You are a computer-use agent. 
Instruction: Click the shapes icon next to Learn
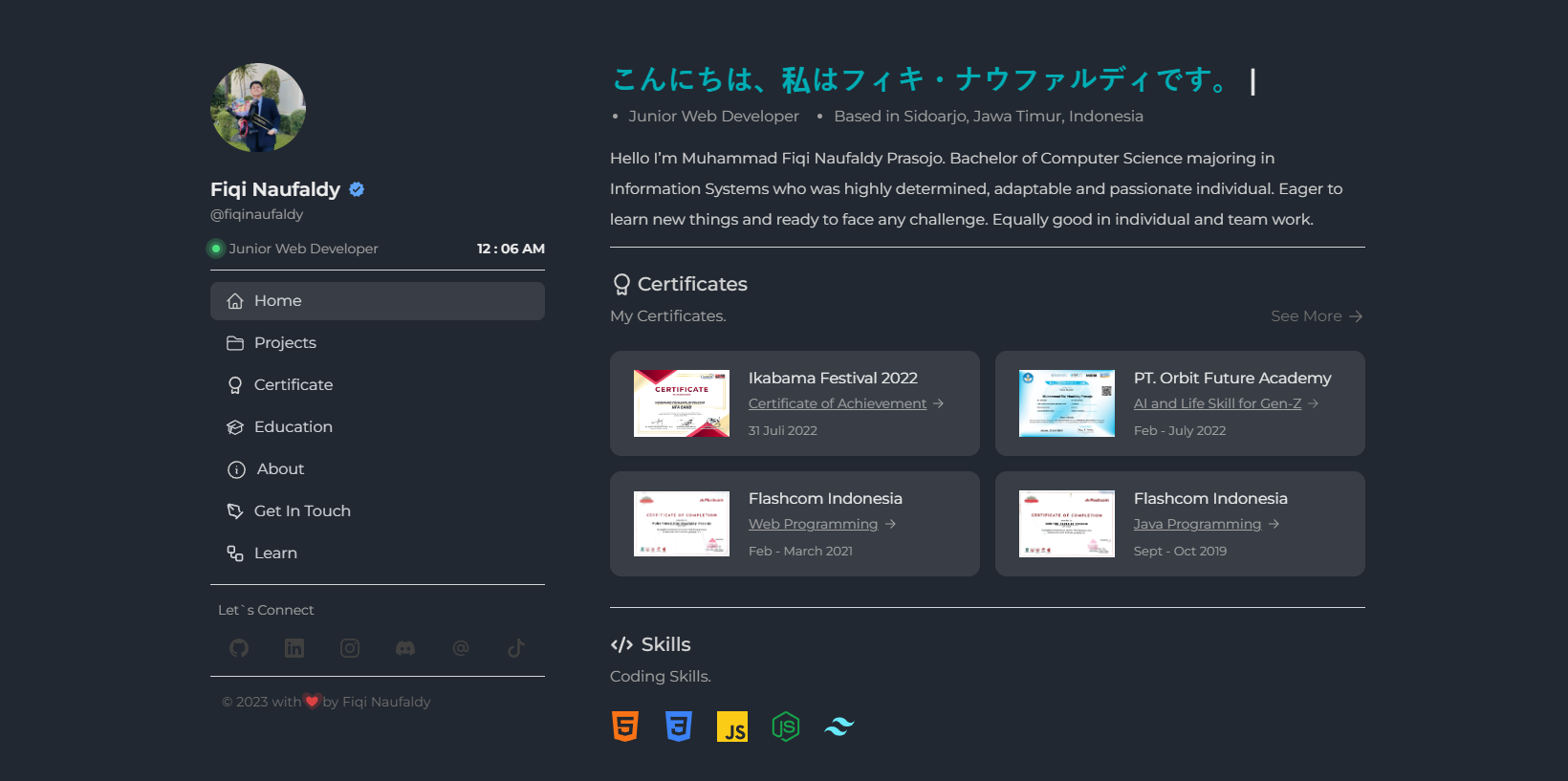click(x=235, y=553)
